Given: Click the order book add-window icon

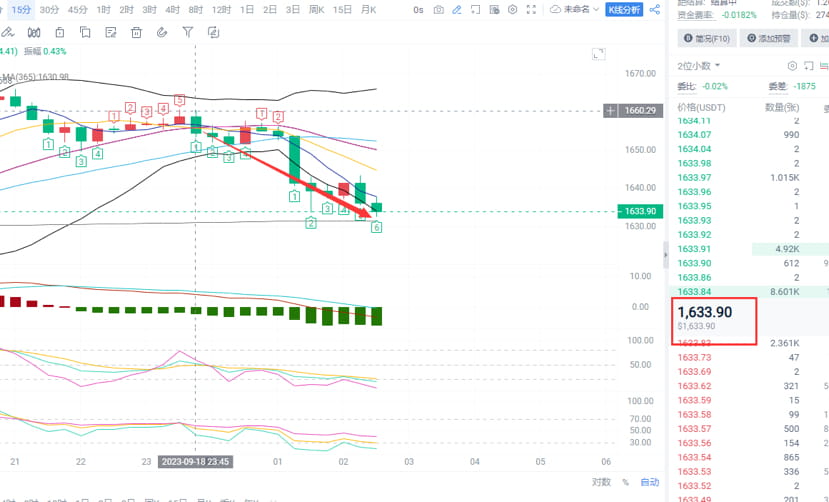Looking at the screenshot, I should [x=808, y=66].
